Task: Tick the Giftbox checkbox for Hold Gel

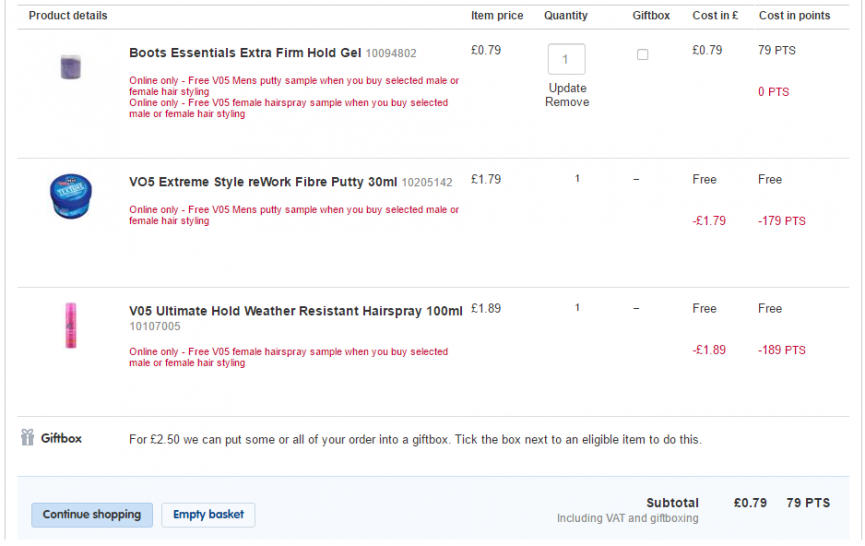Action: (x=642, y=55)
